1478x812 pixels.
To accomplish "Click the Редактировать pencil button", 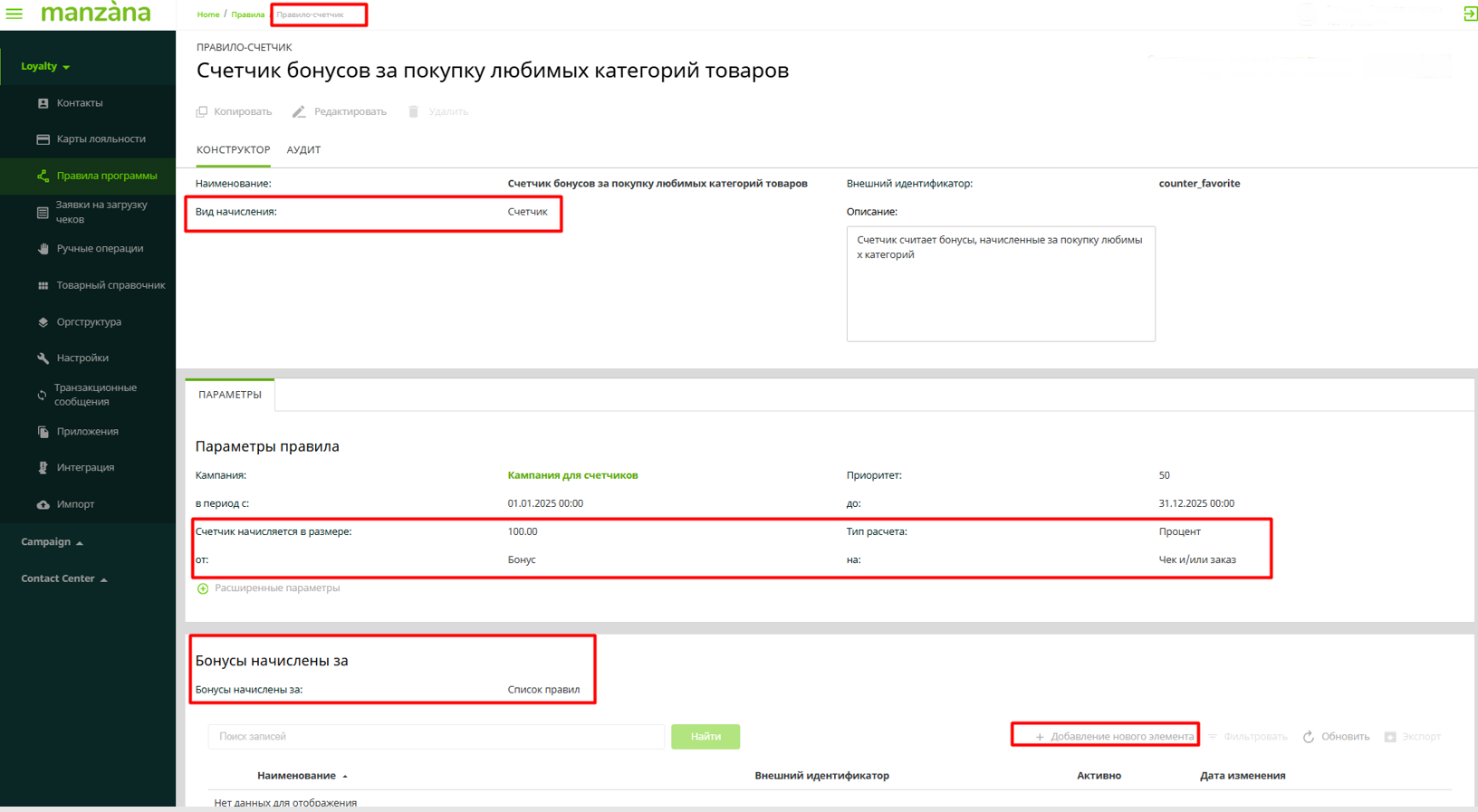I will (340, 112).
